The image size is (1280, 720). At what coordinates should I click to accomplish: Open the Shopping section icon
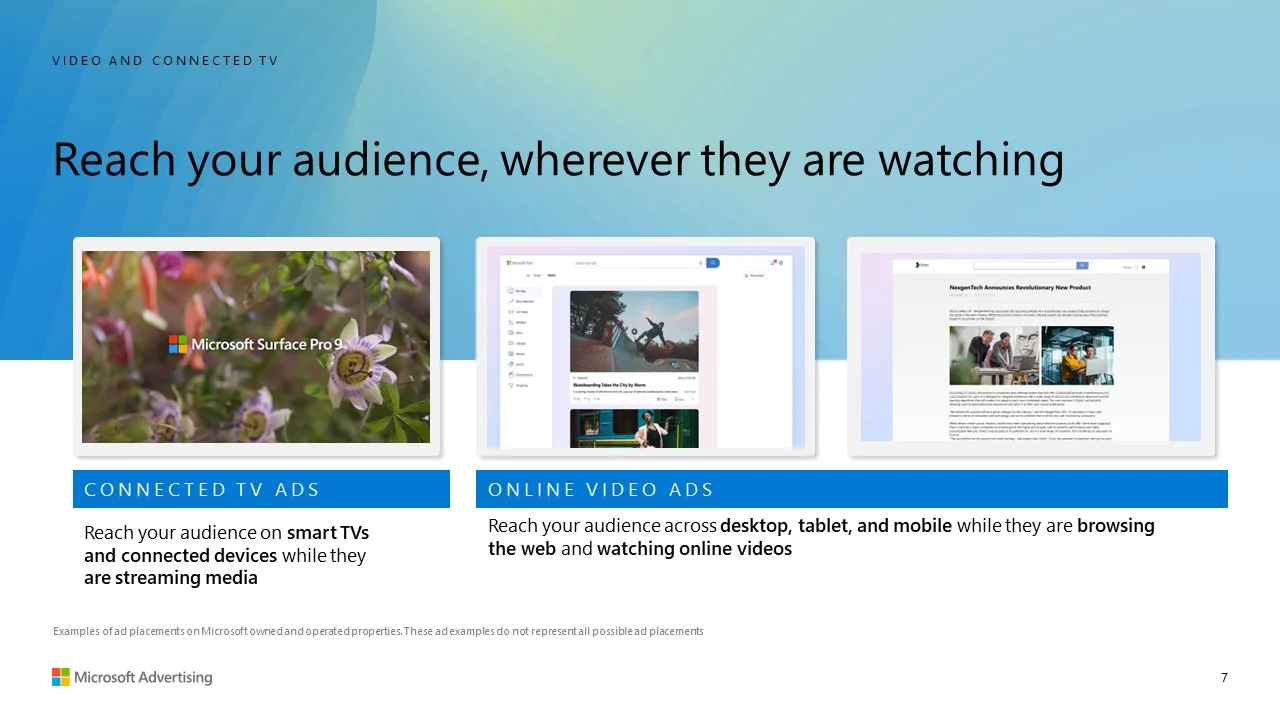[x=512, y=385]
